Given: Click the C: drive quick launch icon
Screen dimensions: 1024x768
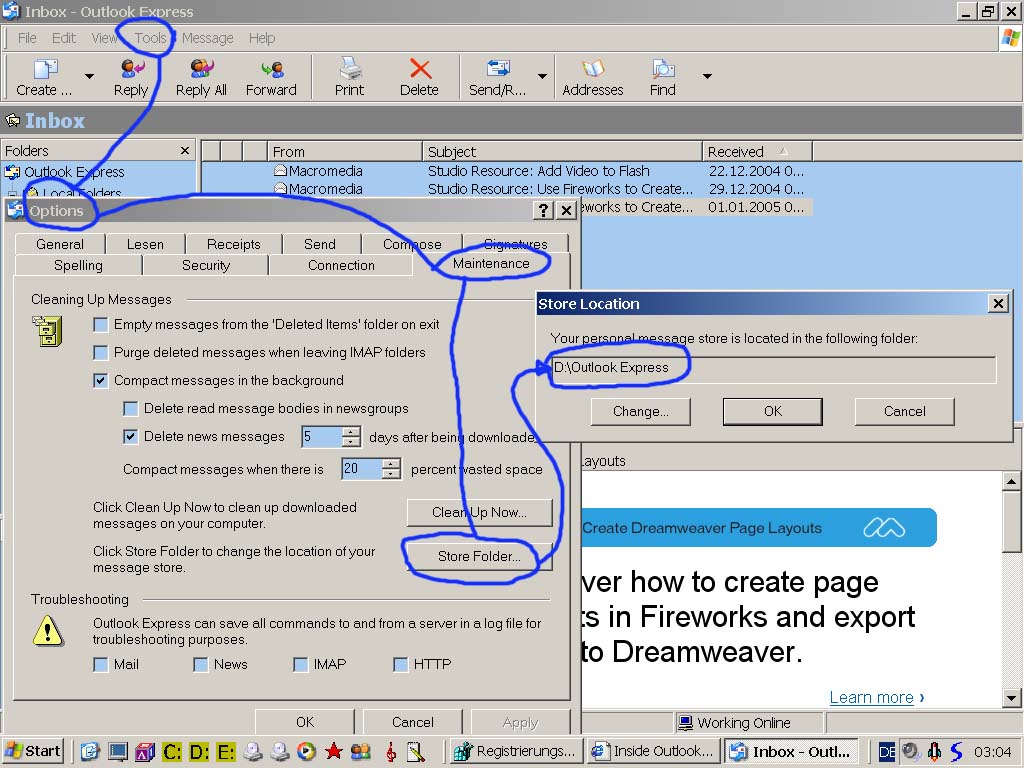Looking at the screenshot, I should tap(172, 752).
